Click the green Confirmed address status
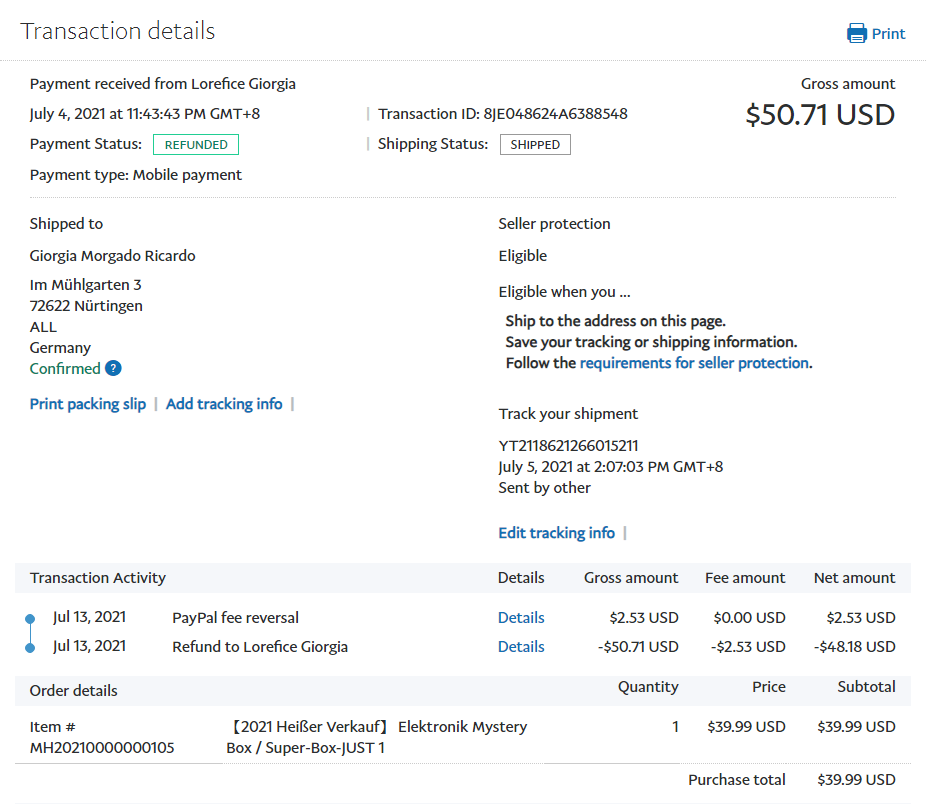The width and height of the screenshot is (926, 804). tap(65, 369)
